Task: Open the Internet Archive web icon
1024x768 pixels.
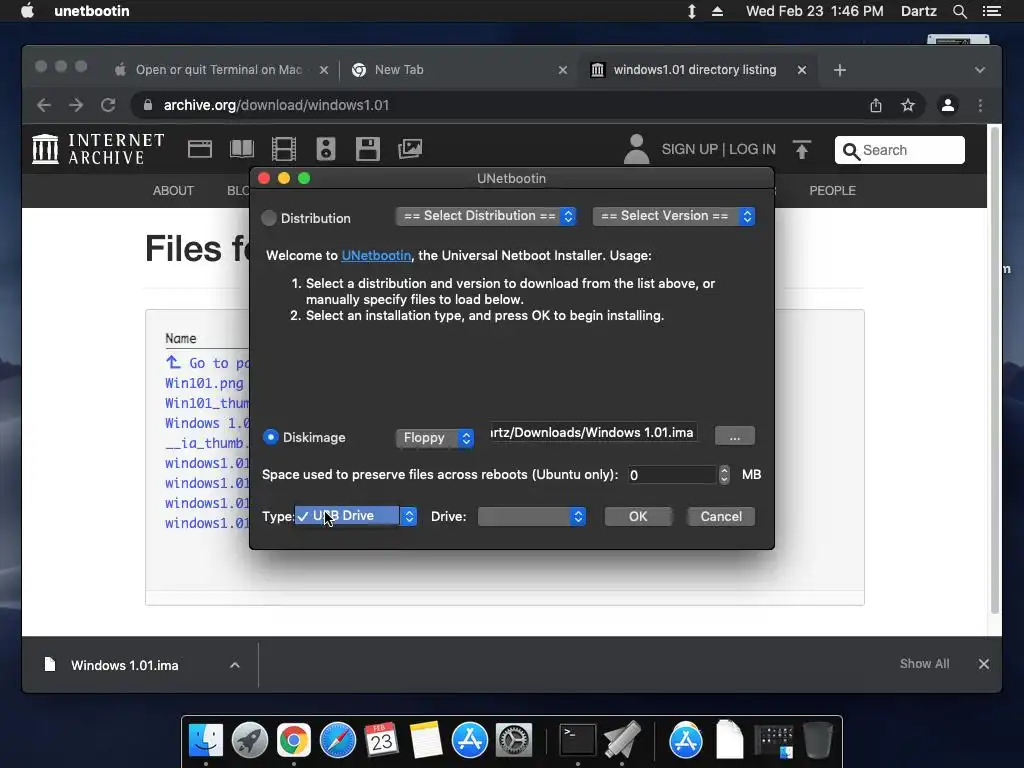Action: [199, 149]
